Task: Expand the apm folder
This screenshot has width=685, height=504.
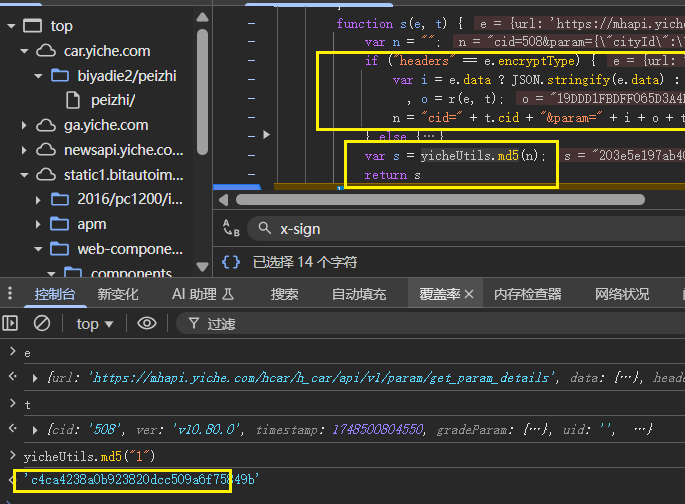Action: [38, 224]
